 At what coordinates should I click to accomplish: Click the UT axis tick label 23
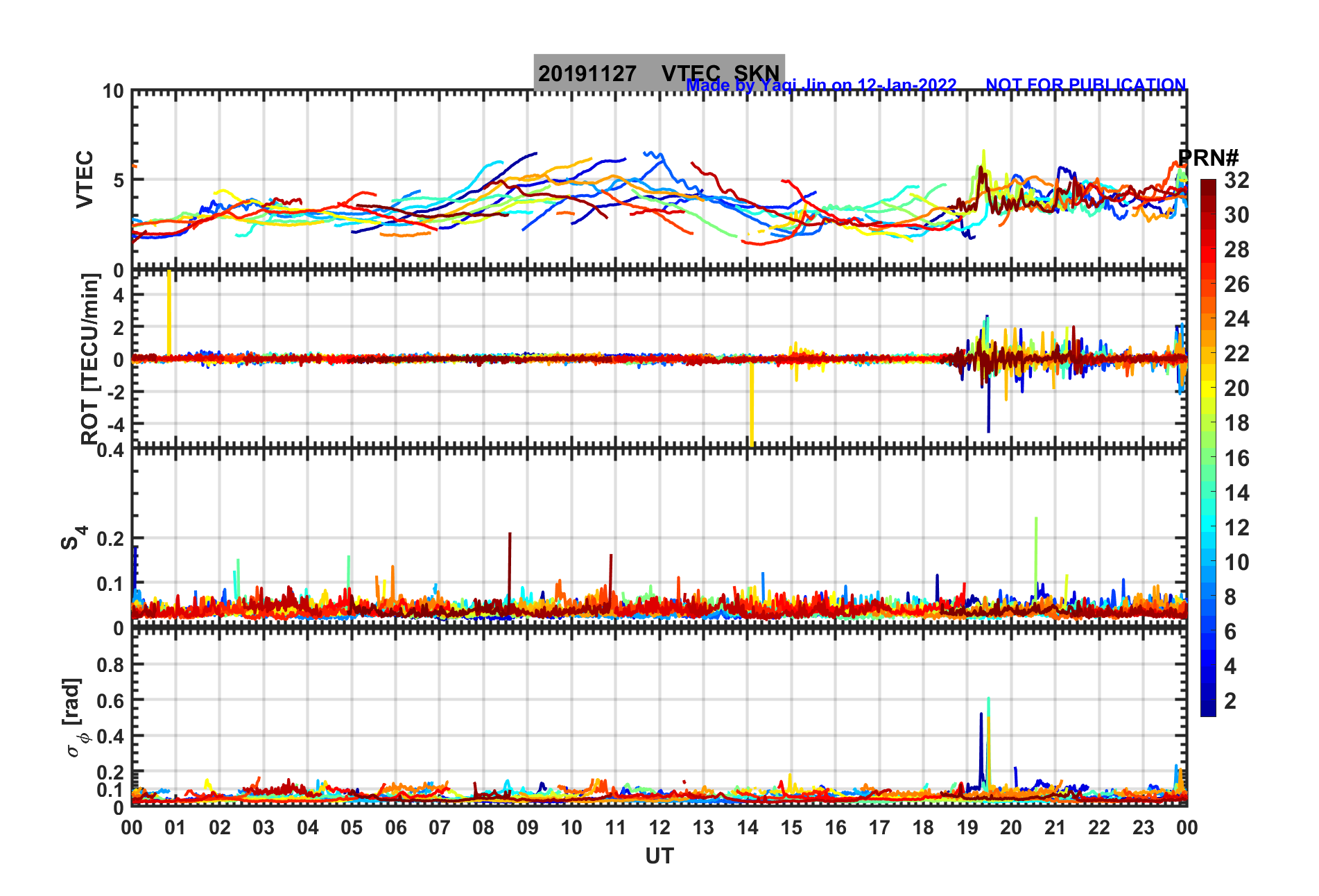click(x=1144, y=827)
